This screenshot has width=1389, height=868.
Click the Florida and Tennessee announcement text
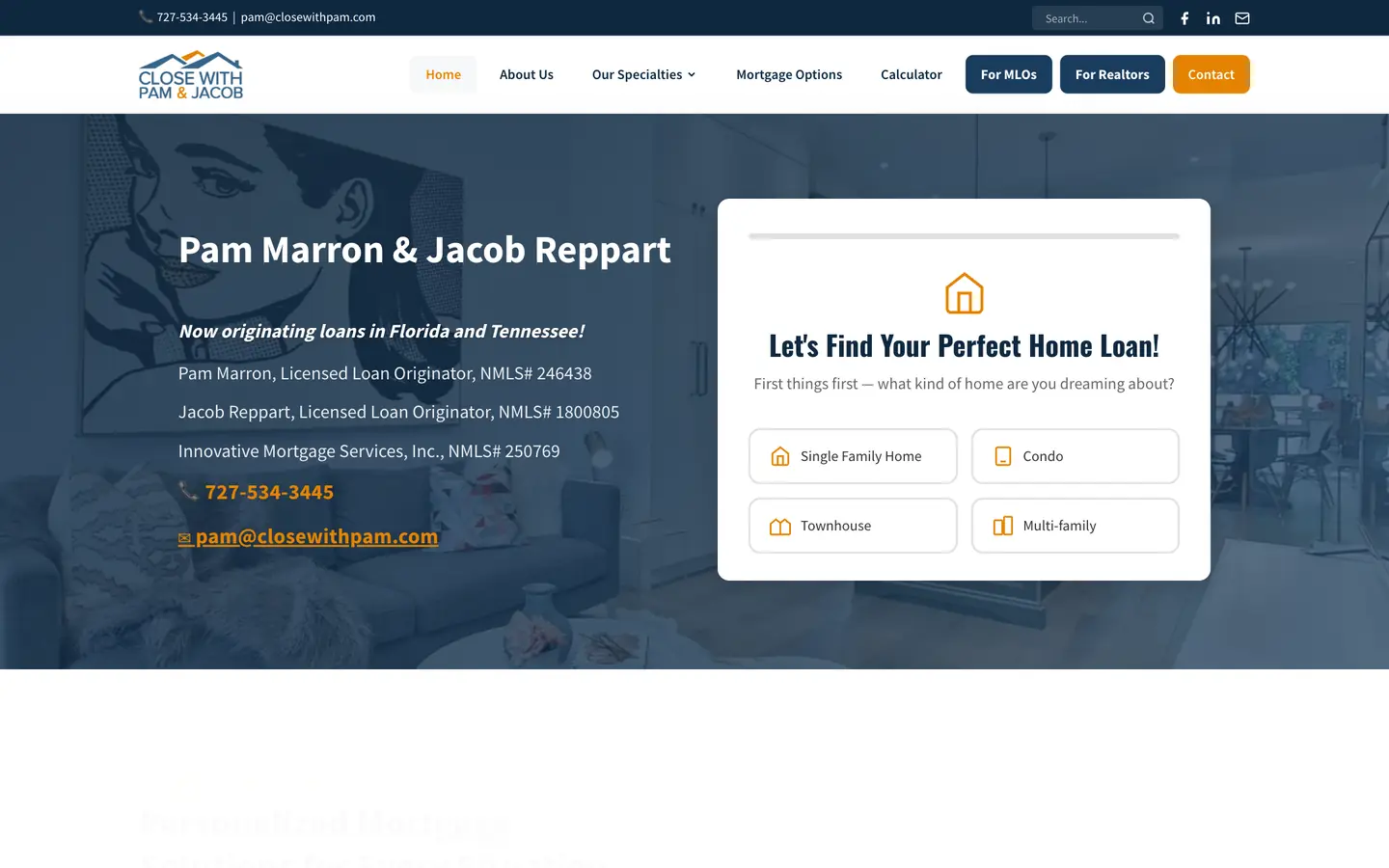[x=381, y=331]
